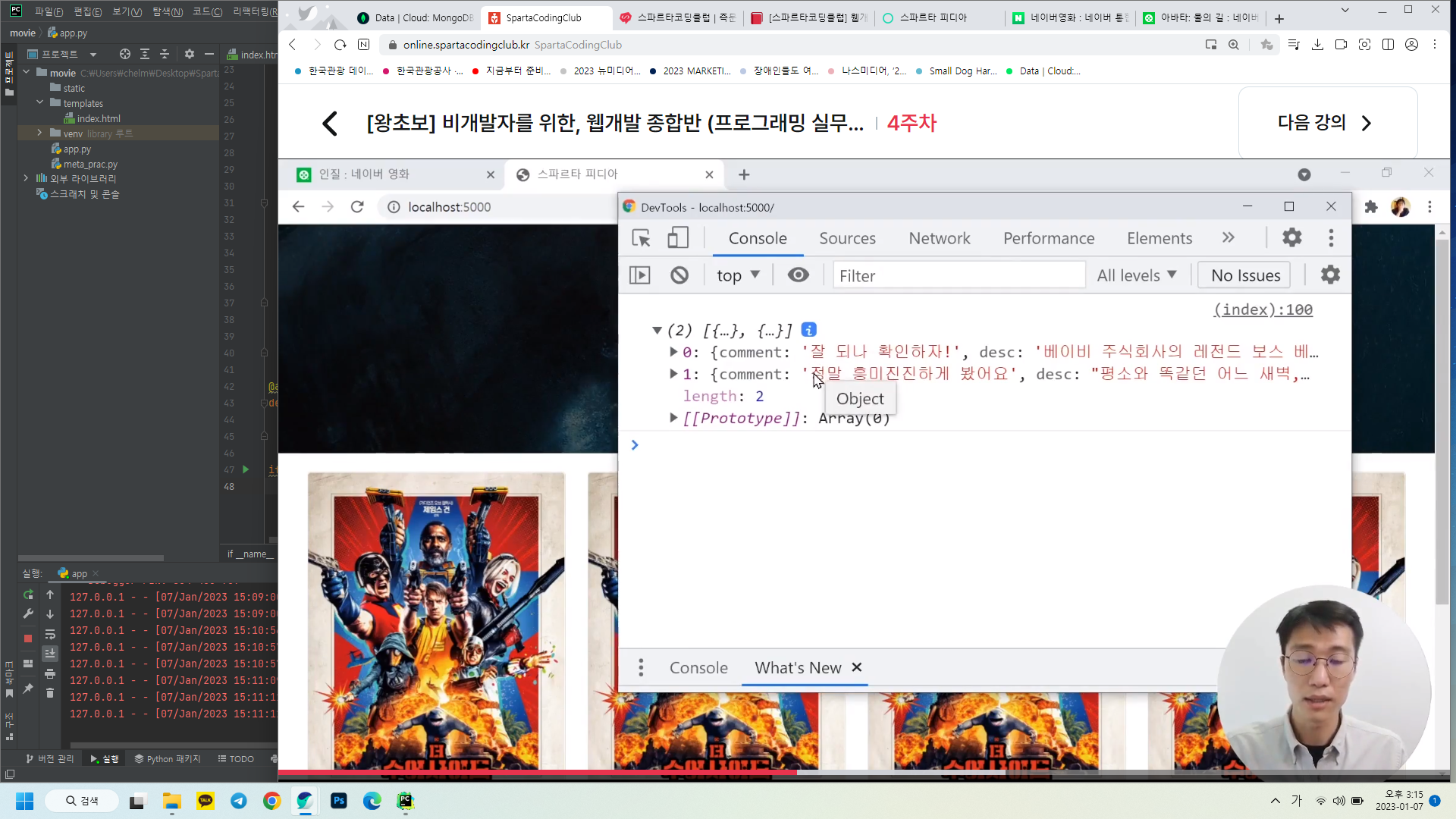
Task: Collapse the templates folder in project tree
Action: pos(39,102)
